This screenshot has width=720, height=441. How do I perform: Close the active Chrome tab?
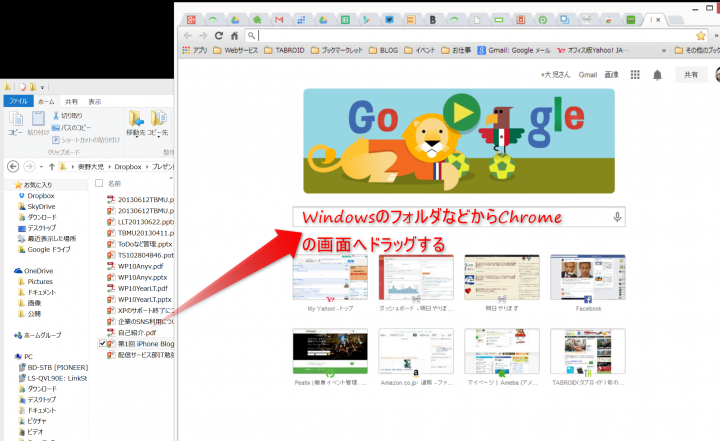pos(658,20)
